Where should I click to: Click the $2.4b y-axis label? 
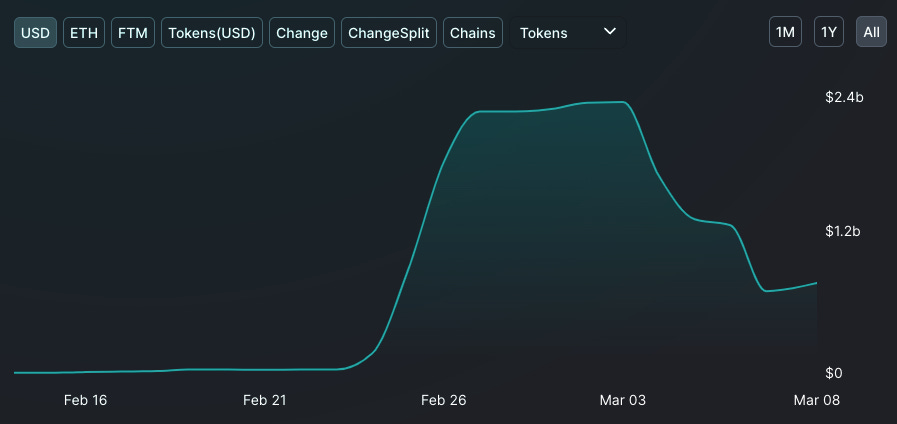(x=844, y=97)
